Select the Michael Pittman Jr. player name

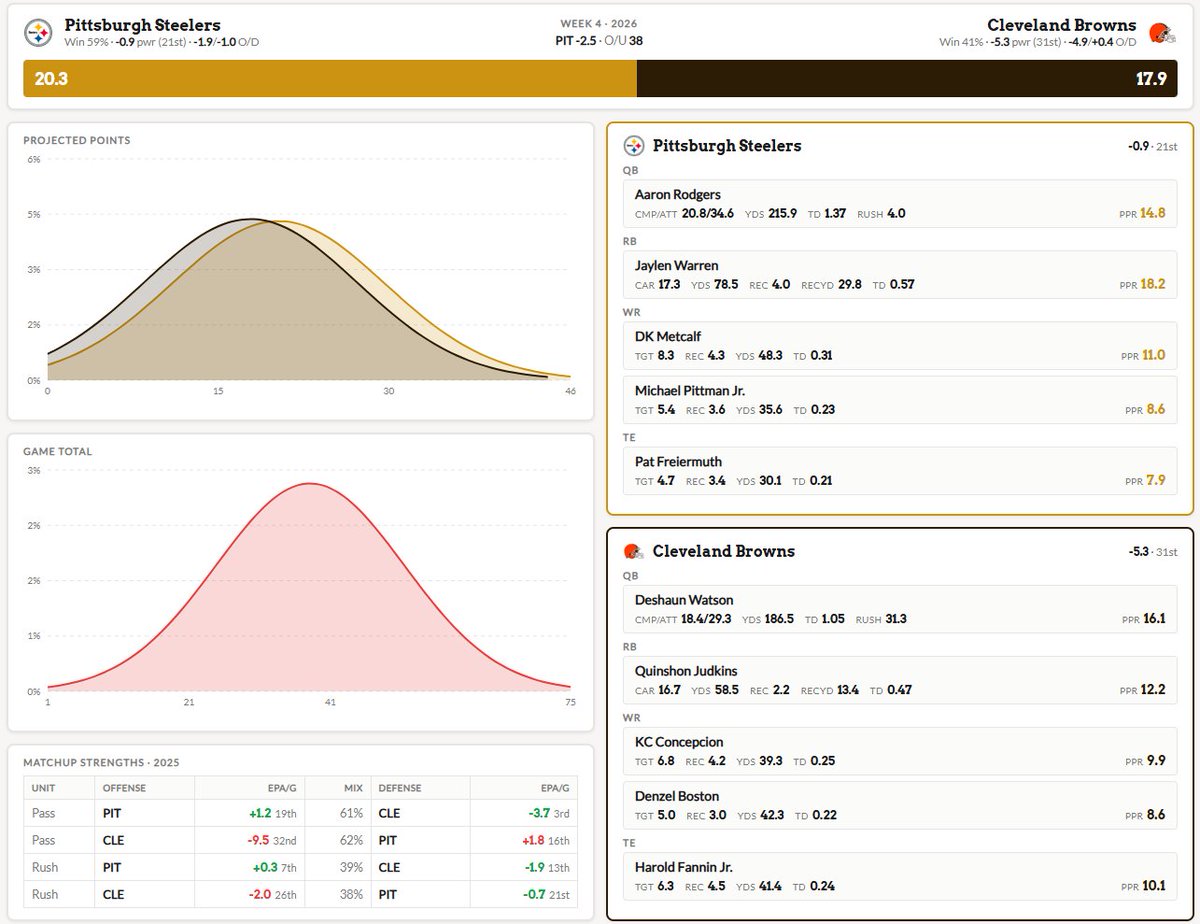690,390
